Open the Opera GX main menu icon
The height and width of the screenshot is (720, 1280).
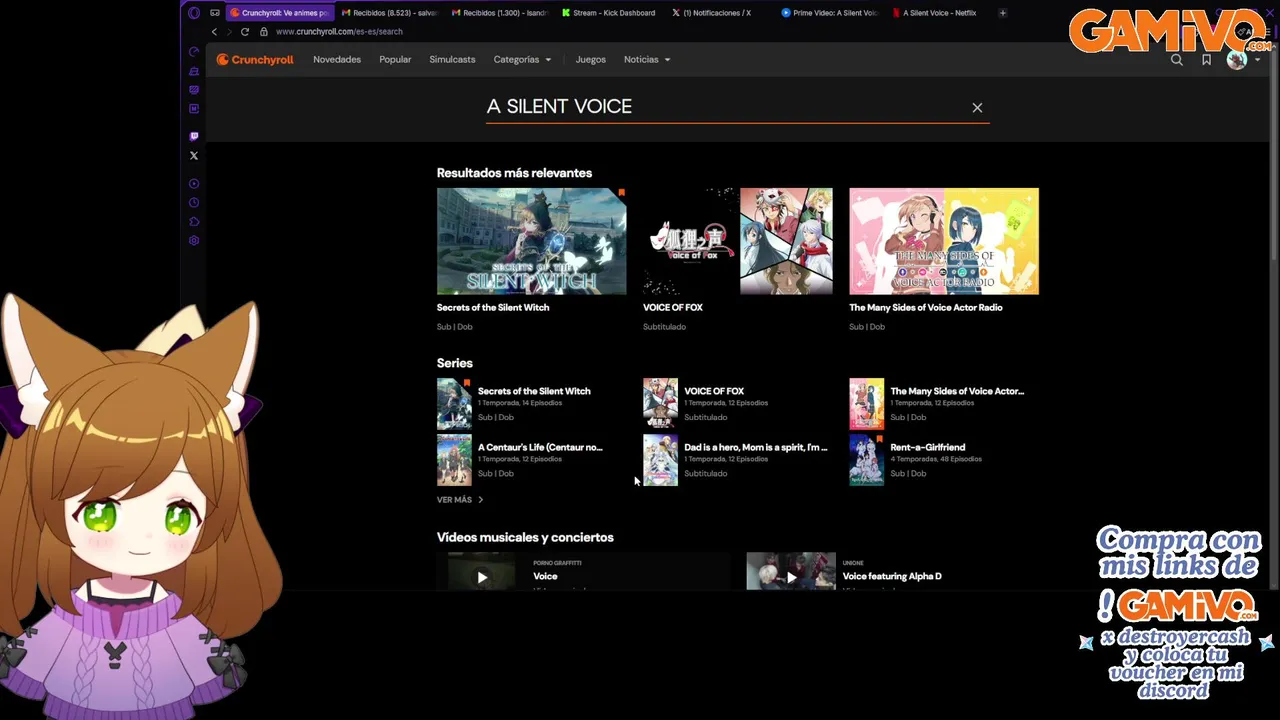pos(194,13)
